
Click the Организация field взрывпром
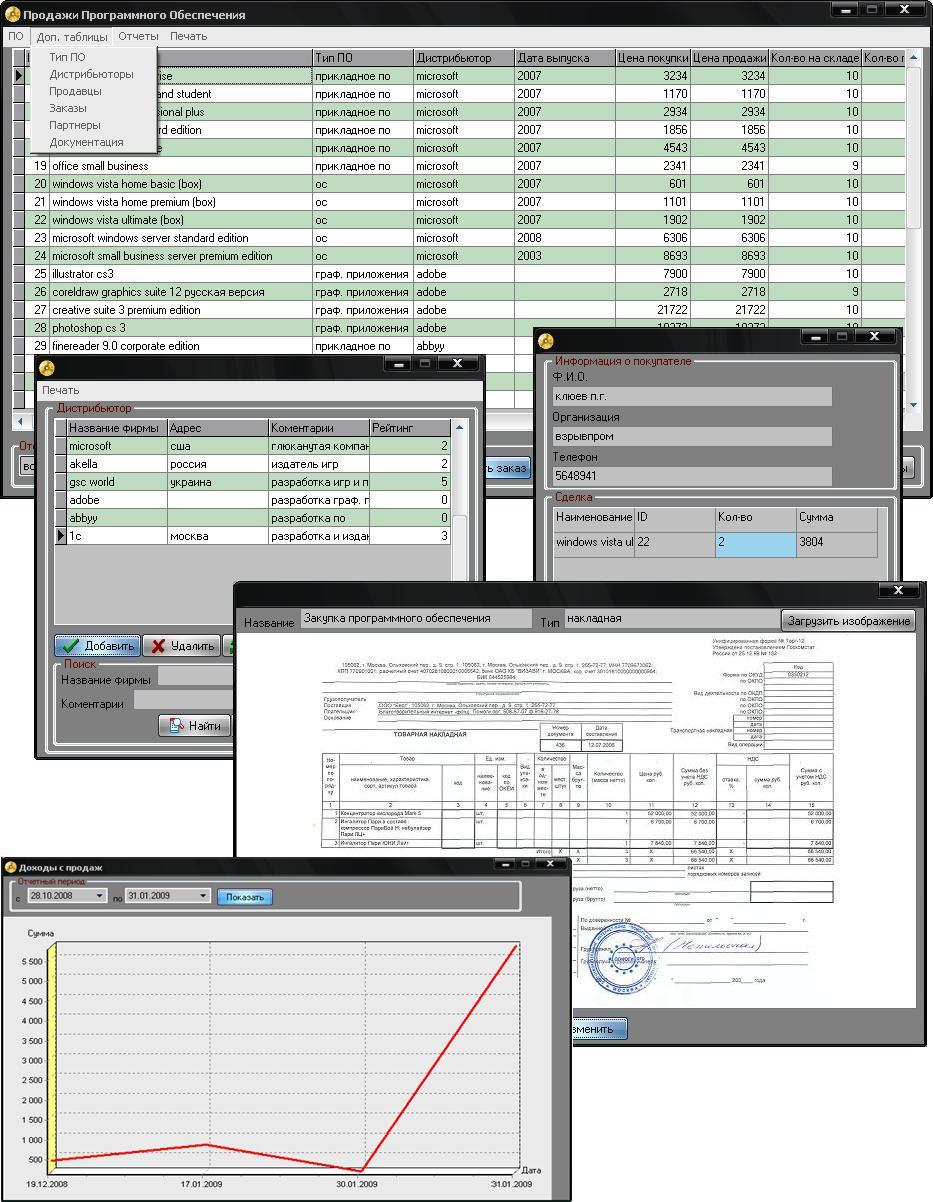691,437
